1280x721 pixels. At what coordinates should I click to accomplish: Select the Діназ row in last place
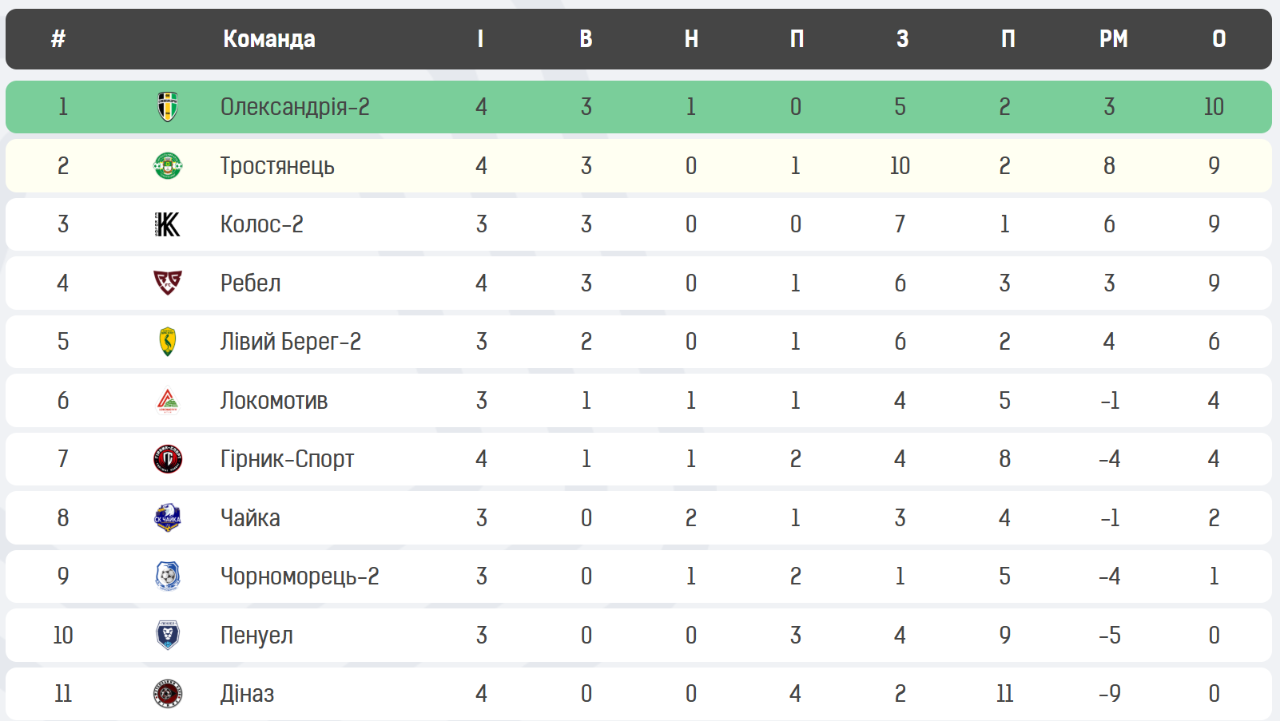(x=640, y=694)
